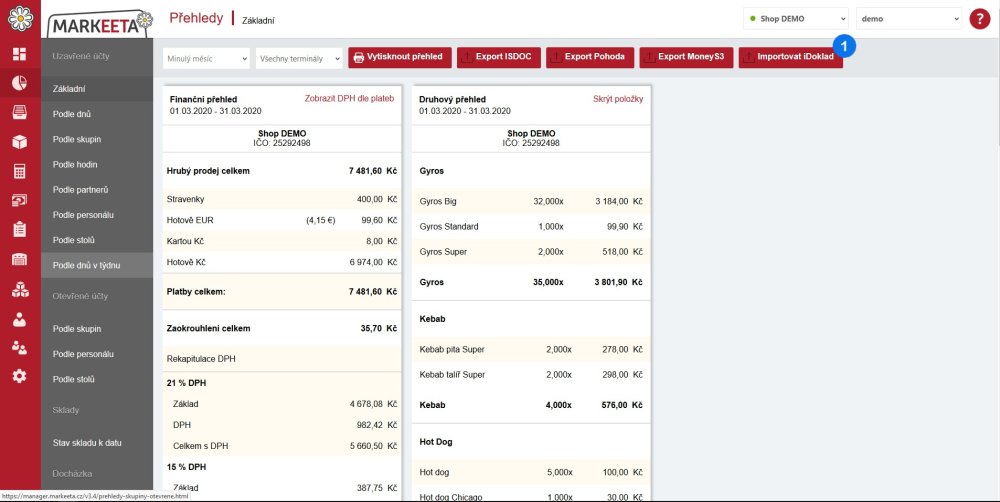The width and height of the screenshot is (1000, 502).
Task: Click the Celkem s DPH row
Action: pyautogui.click(x=282, y=446)
